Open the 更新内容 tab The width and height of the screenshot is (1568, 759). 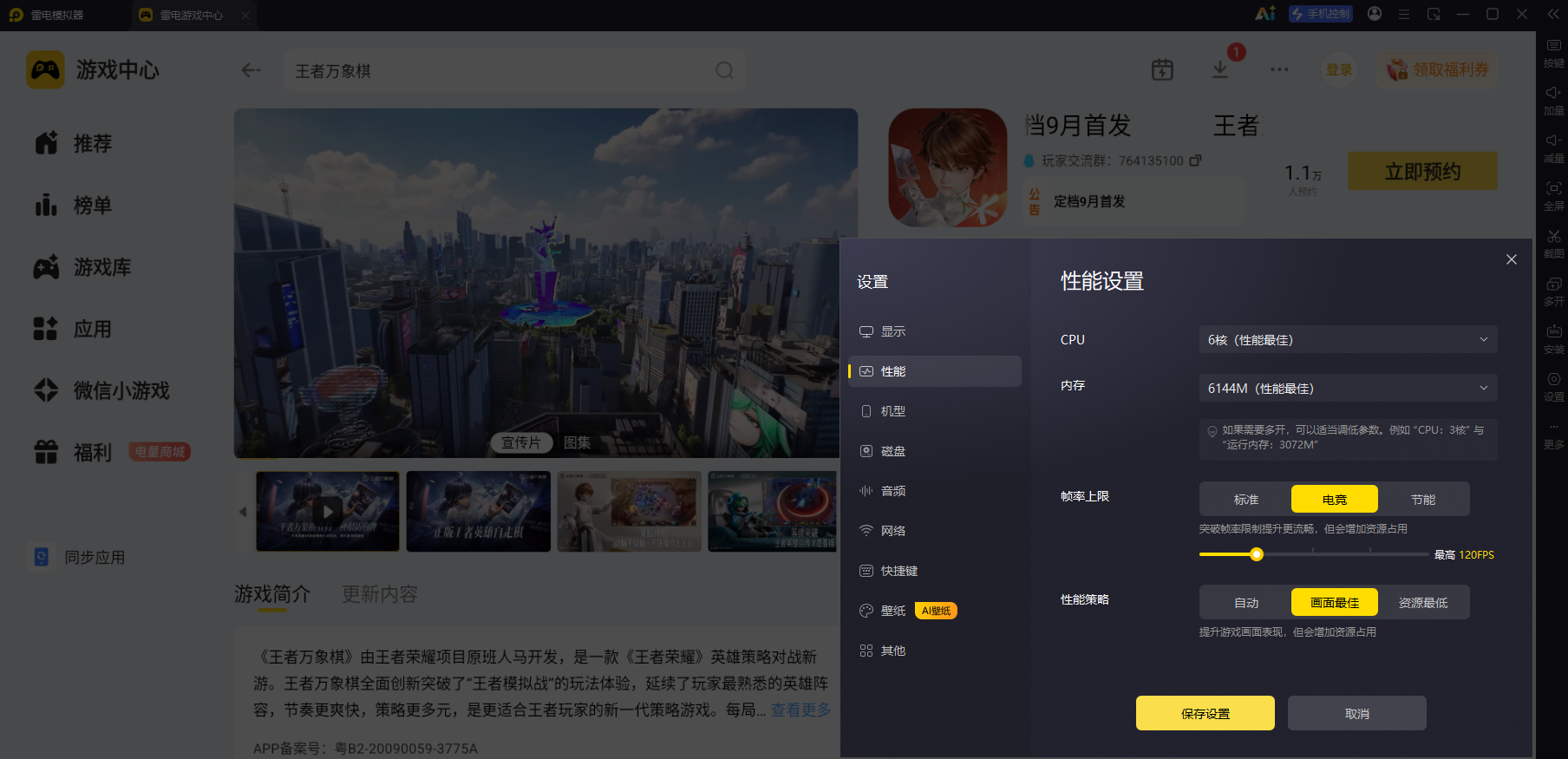pyautogui.click(x=380, y=594)
